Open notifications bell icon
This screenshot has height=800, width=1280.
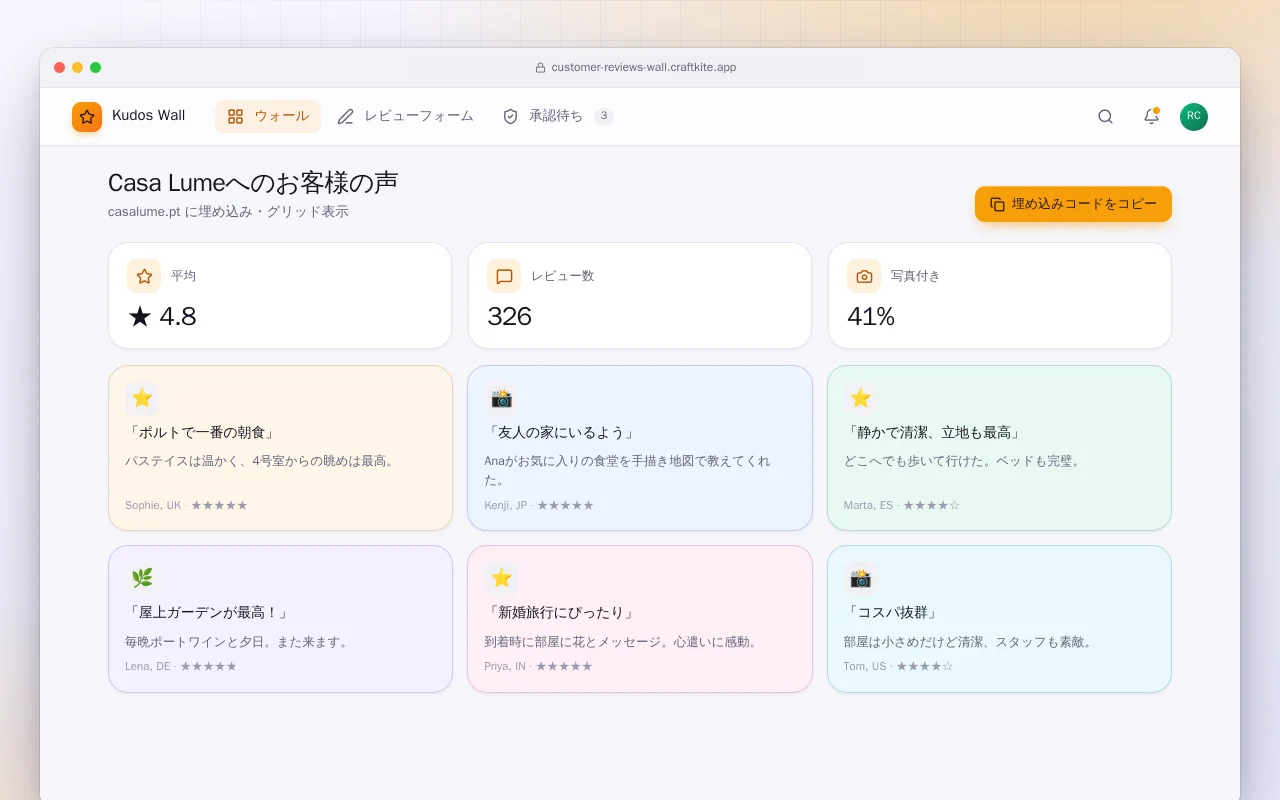(x=1151, y=117)
